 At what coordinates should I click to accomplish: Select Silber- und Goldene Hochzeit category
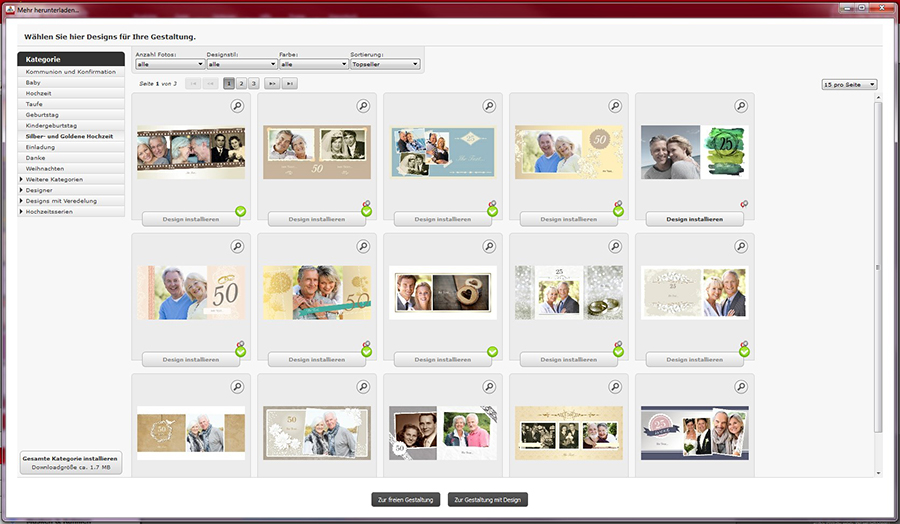pos(71,137)
